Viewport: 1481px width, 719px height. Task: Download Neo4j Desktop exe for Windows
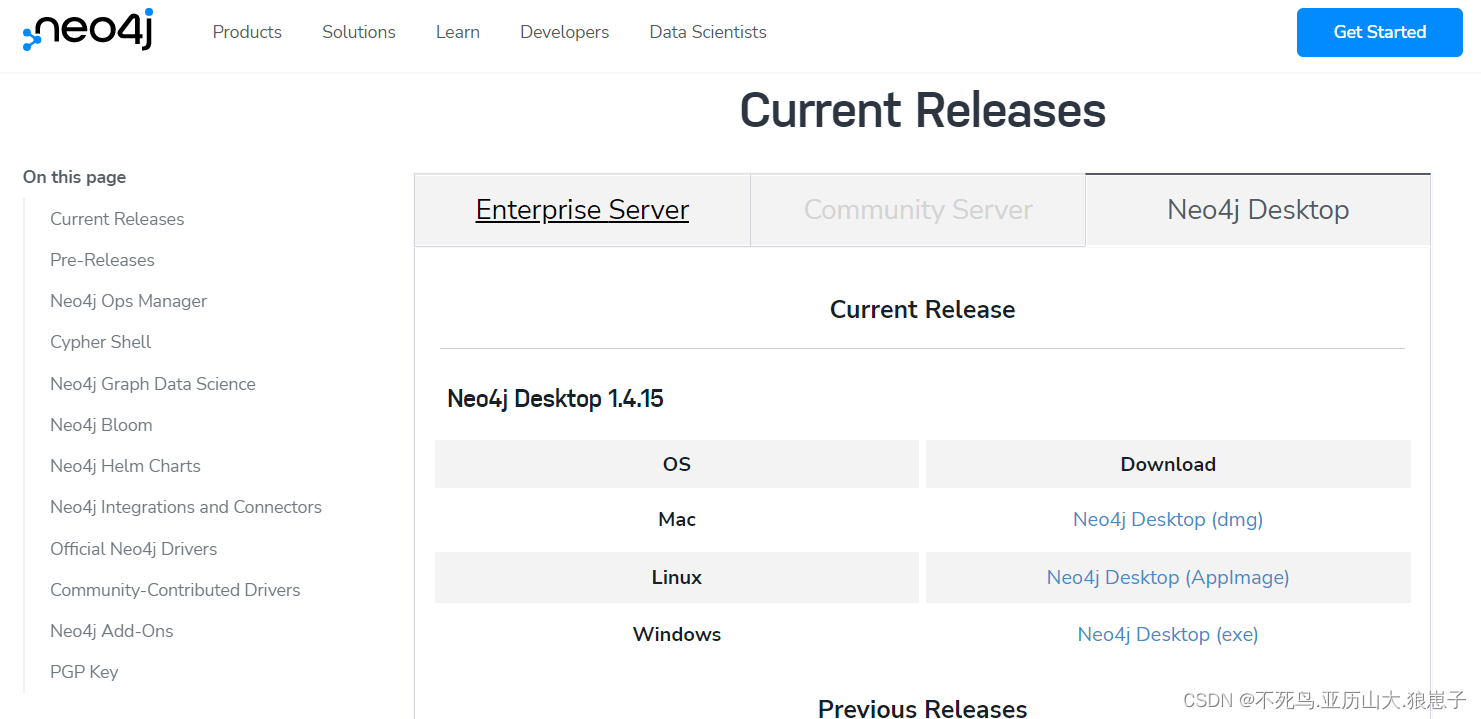tap(1167, 634)
